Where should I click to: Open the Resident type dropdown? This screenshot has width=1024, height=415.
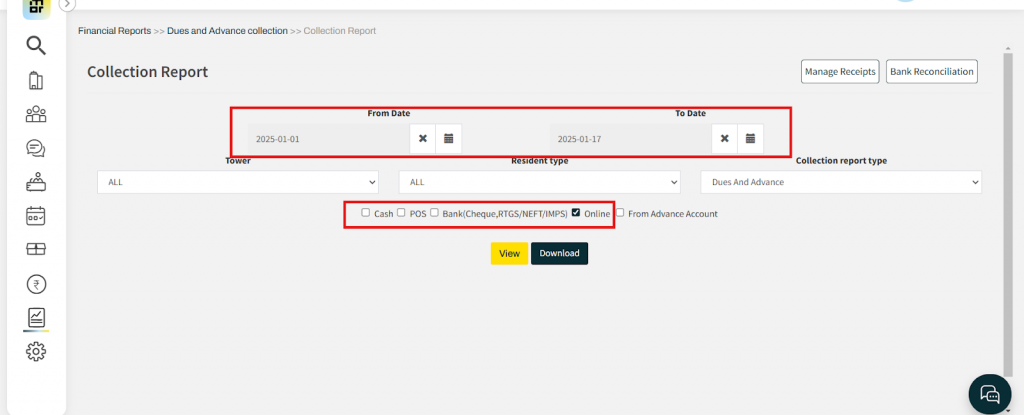click(539, 182)
